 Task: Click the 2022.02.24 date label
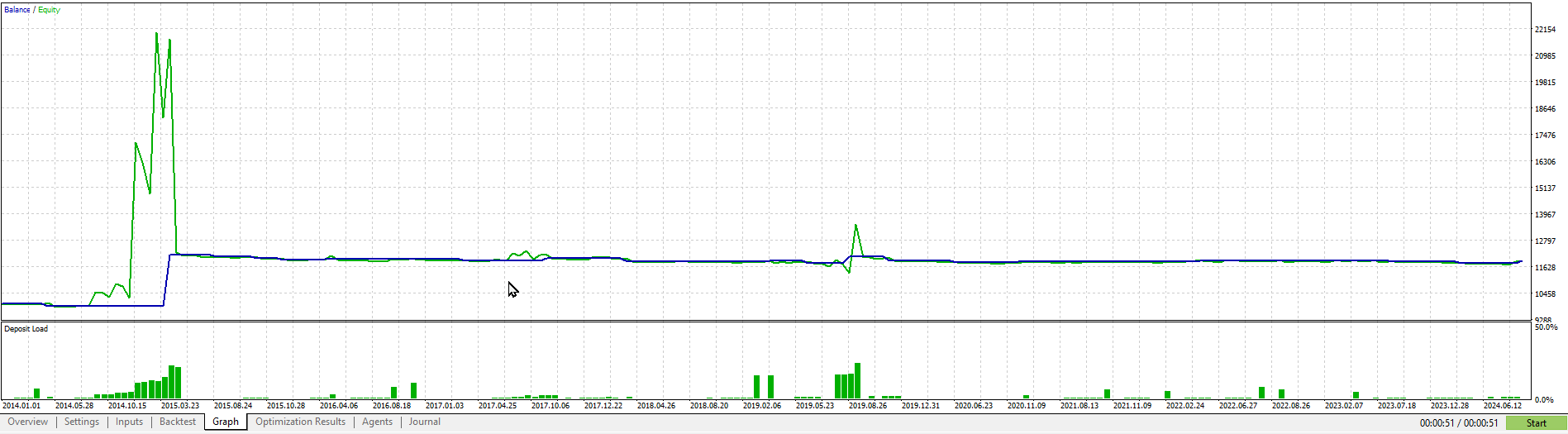click(1185, 406)
